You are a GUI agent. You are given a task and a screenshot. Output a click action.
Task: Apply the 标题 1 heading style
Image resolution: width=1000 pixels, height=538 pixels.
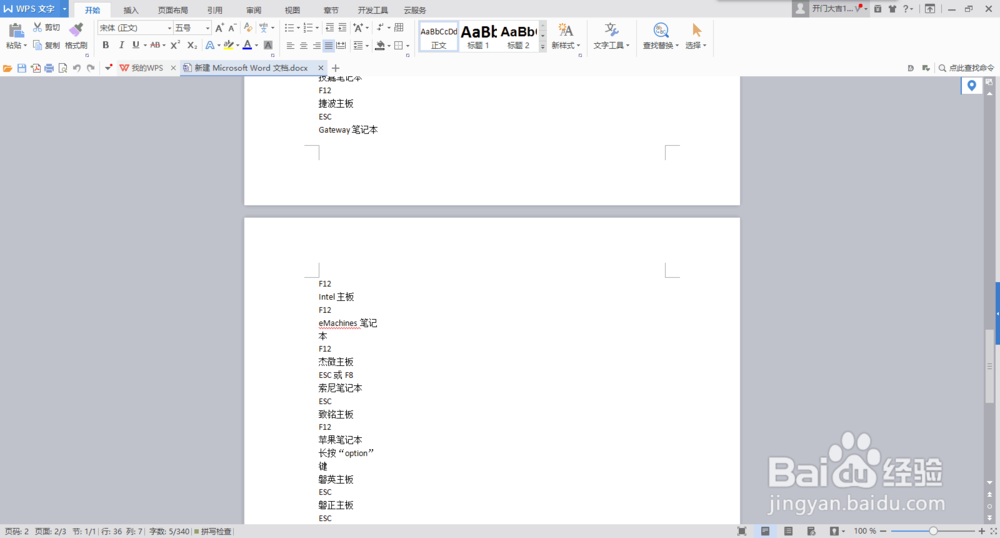coord(478,36)
